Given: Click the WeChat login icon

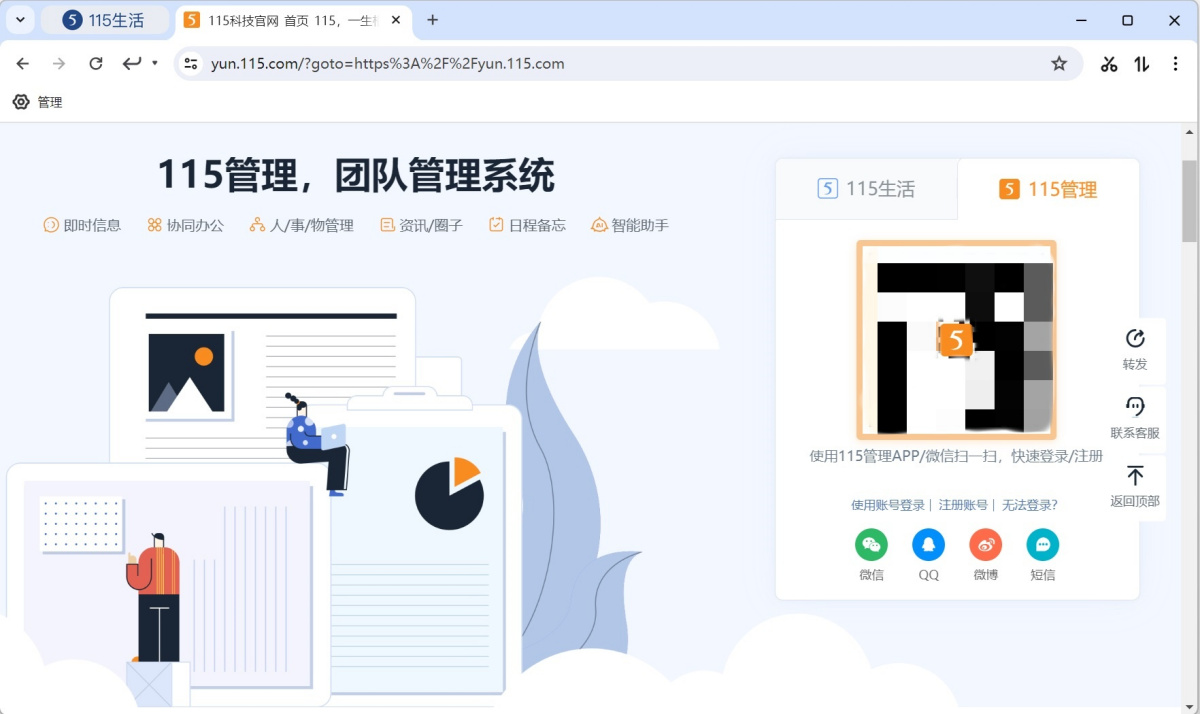Looking at the screenshot, I should pyautogui.click(x=871, y=545).
